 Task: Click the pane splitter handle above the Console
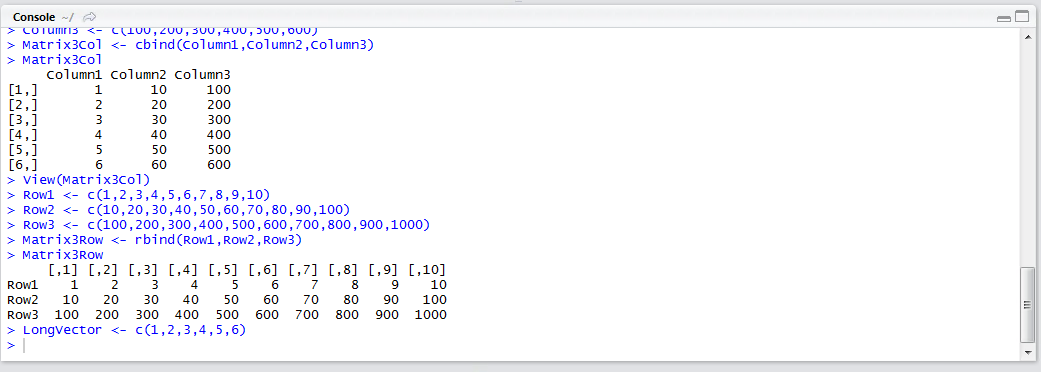tap(519, 2)
